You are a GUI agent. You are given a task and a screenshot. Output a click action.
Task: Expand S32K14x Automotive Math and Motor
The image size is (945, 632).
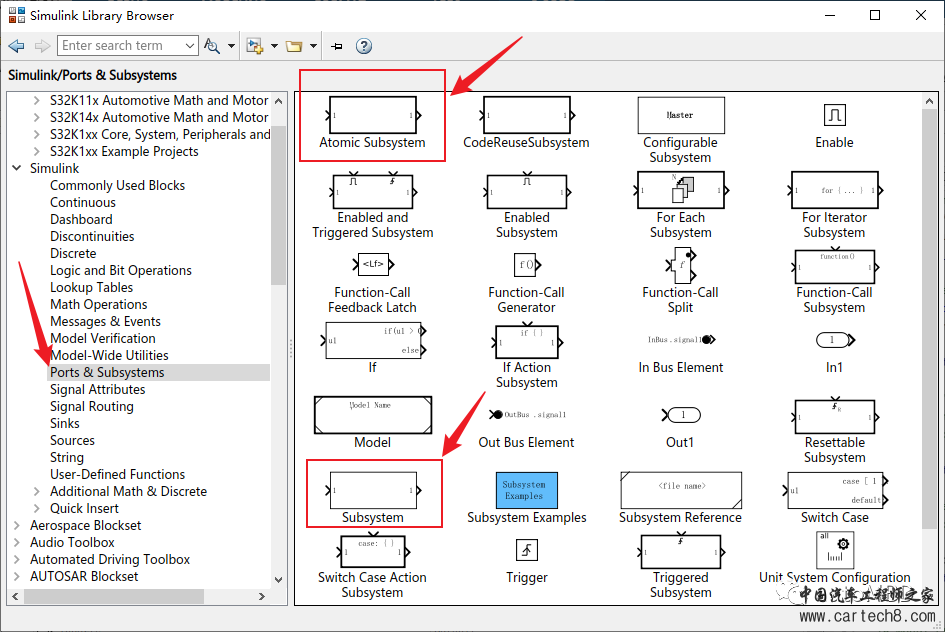[37, 117]
